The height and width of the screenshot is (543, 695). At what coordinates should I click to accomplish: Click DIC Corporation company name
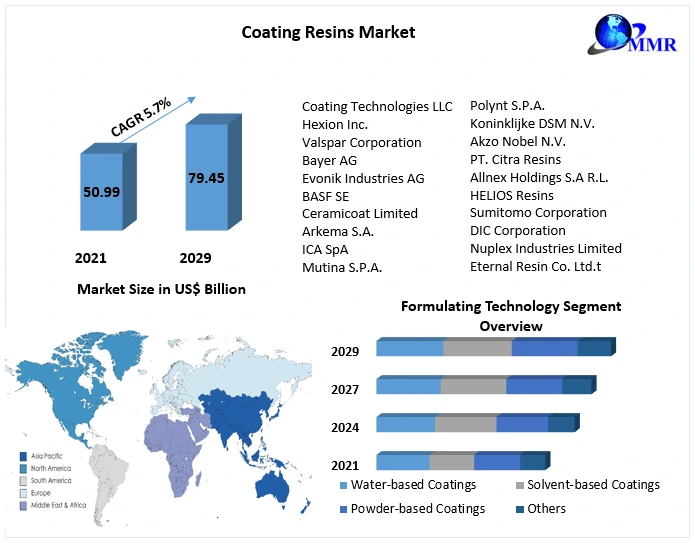point(518,230)
